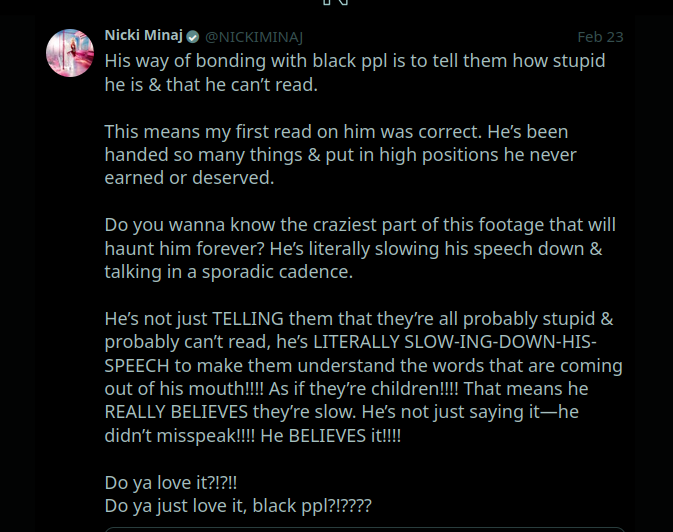
Task: Click Nicki Minaj's profile avatar
Action: pyautogui.click(x=70, y=53)
